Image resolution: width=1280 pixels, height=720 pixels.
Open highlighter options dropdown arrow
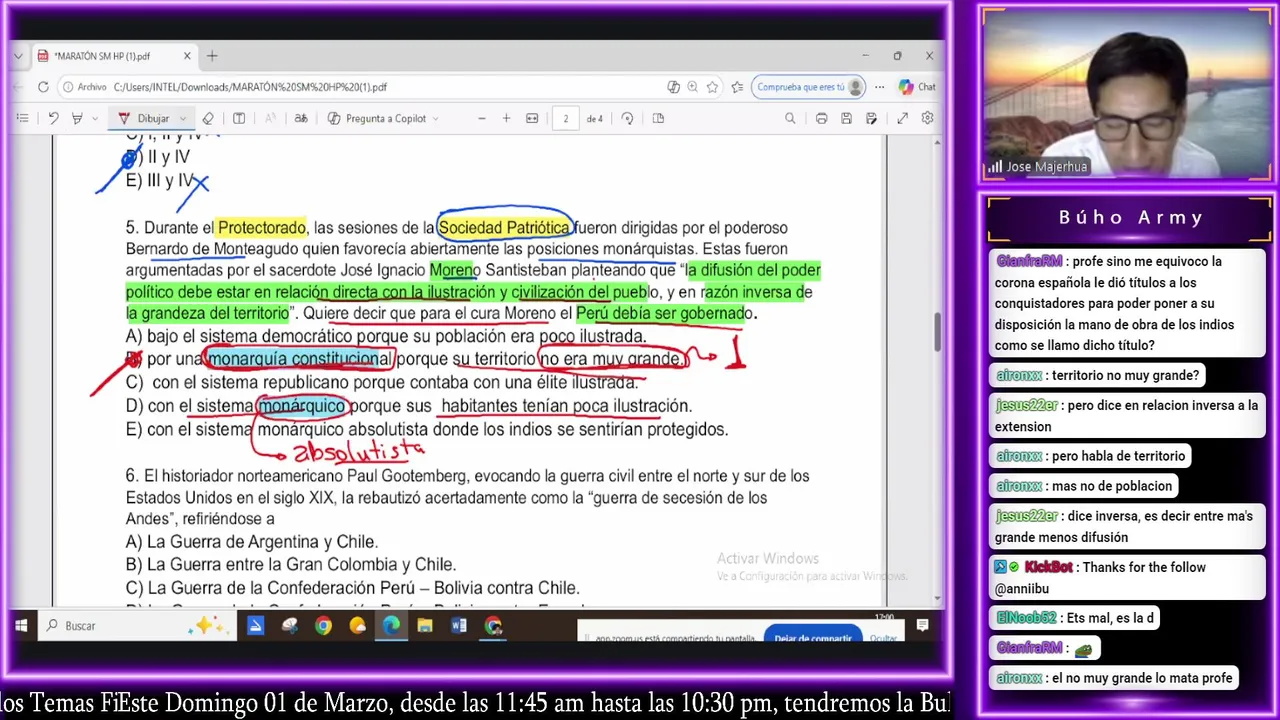(95, 119)
